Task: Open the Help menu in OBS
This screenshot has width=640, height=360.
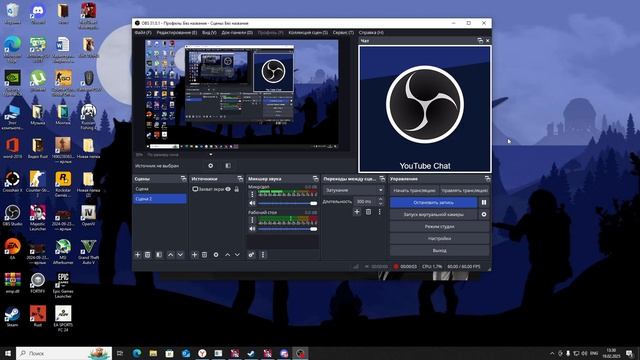Action: pos(371,32)
